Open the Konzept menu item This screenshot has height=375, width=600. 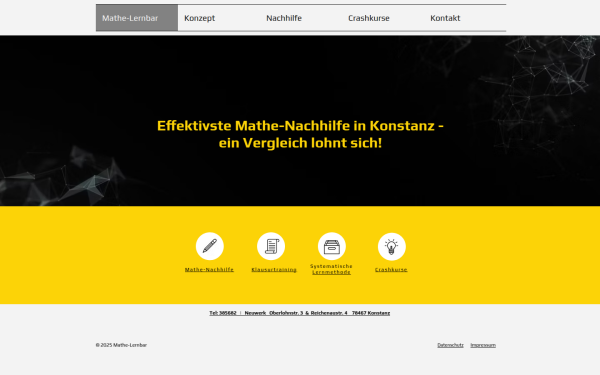tap(219, 18)
